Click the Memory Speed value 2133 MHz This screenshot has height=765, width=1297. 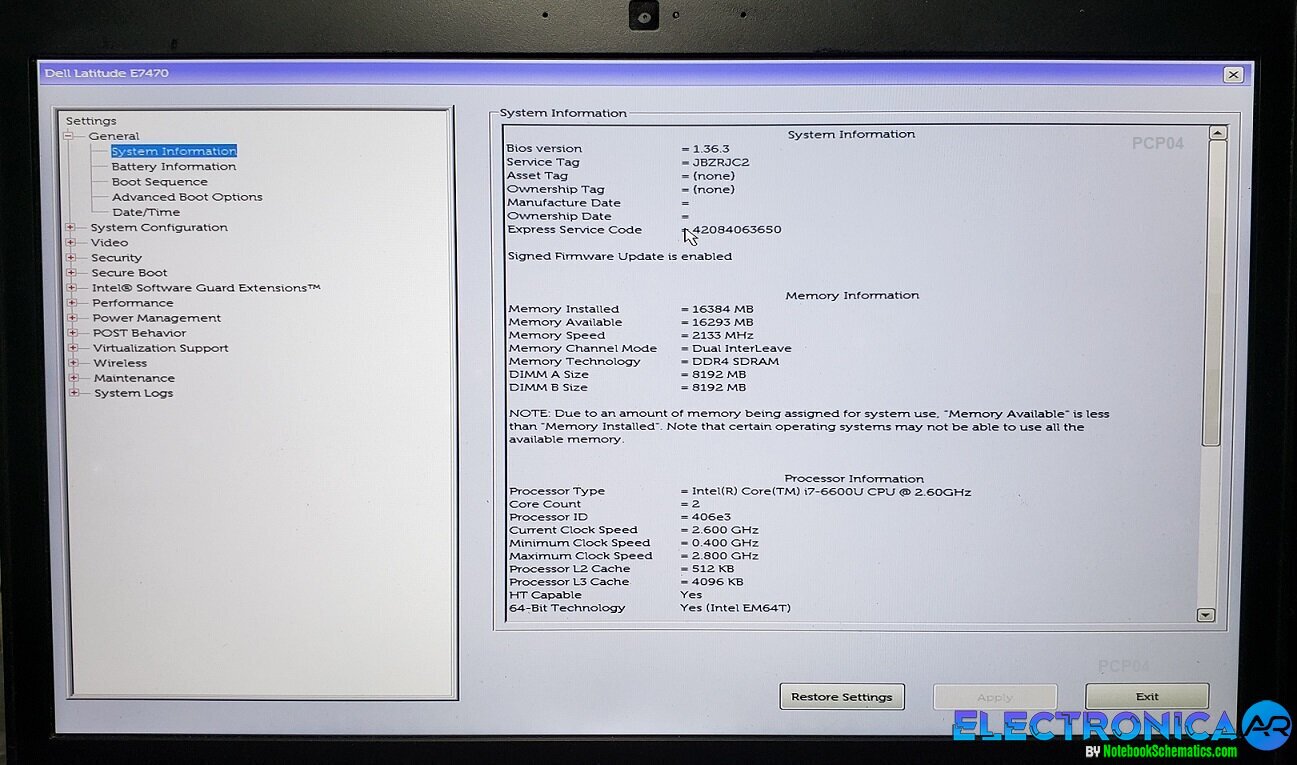tap(723, 335)
